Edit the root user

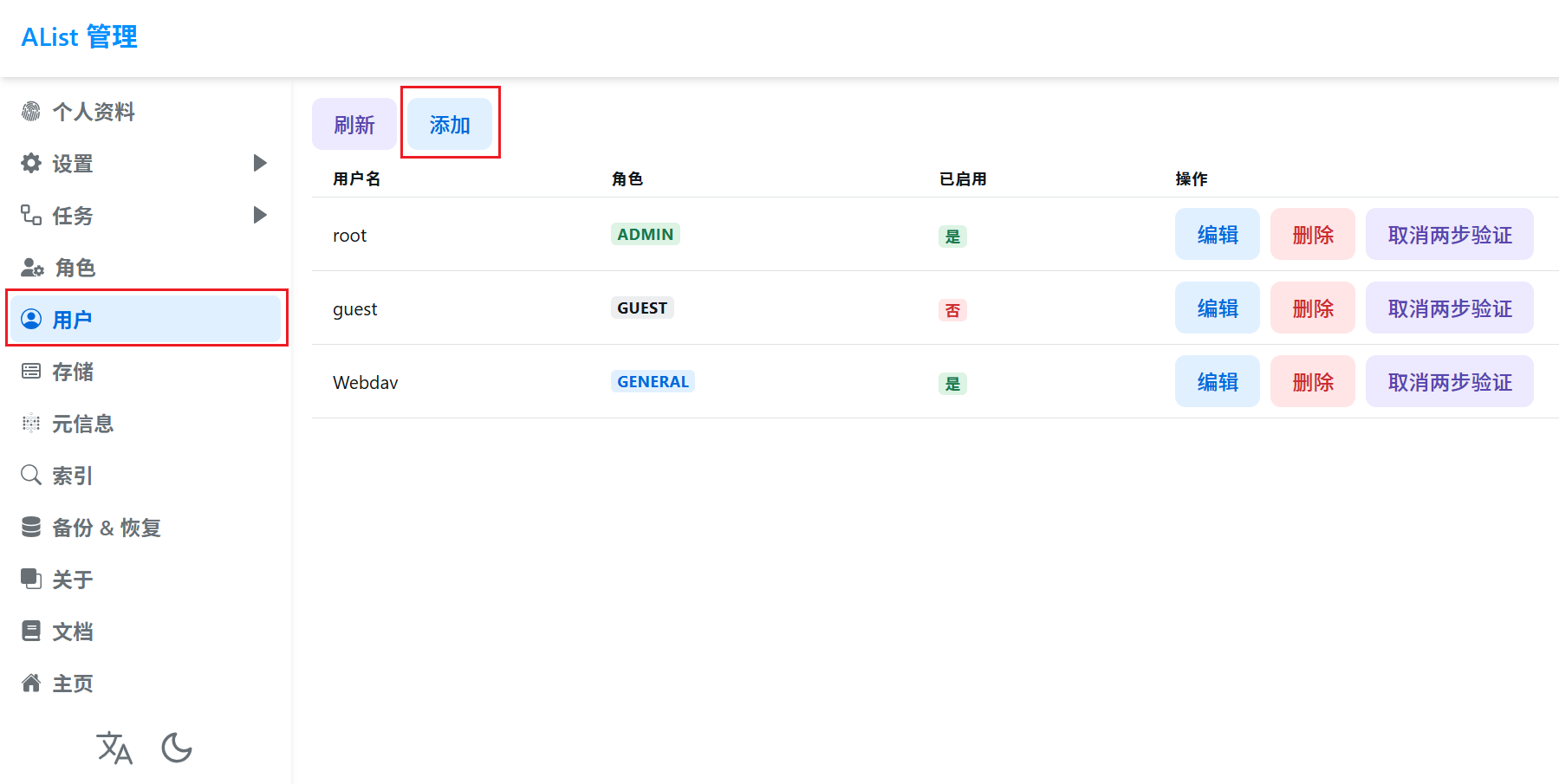click(1218, 234)
